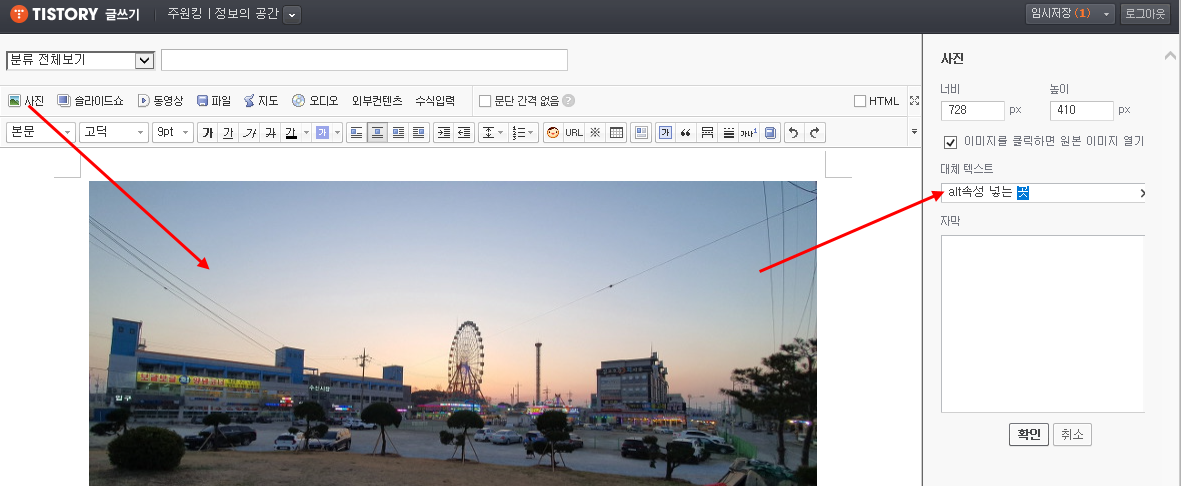
Task: Collapse the 사진 side panel
Action: pos(1170,55)
